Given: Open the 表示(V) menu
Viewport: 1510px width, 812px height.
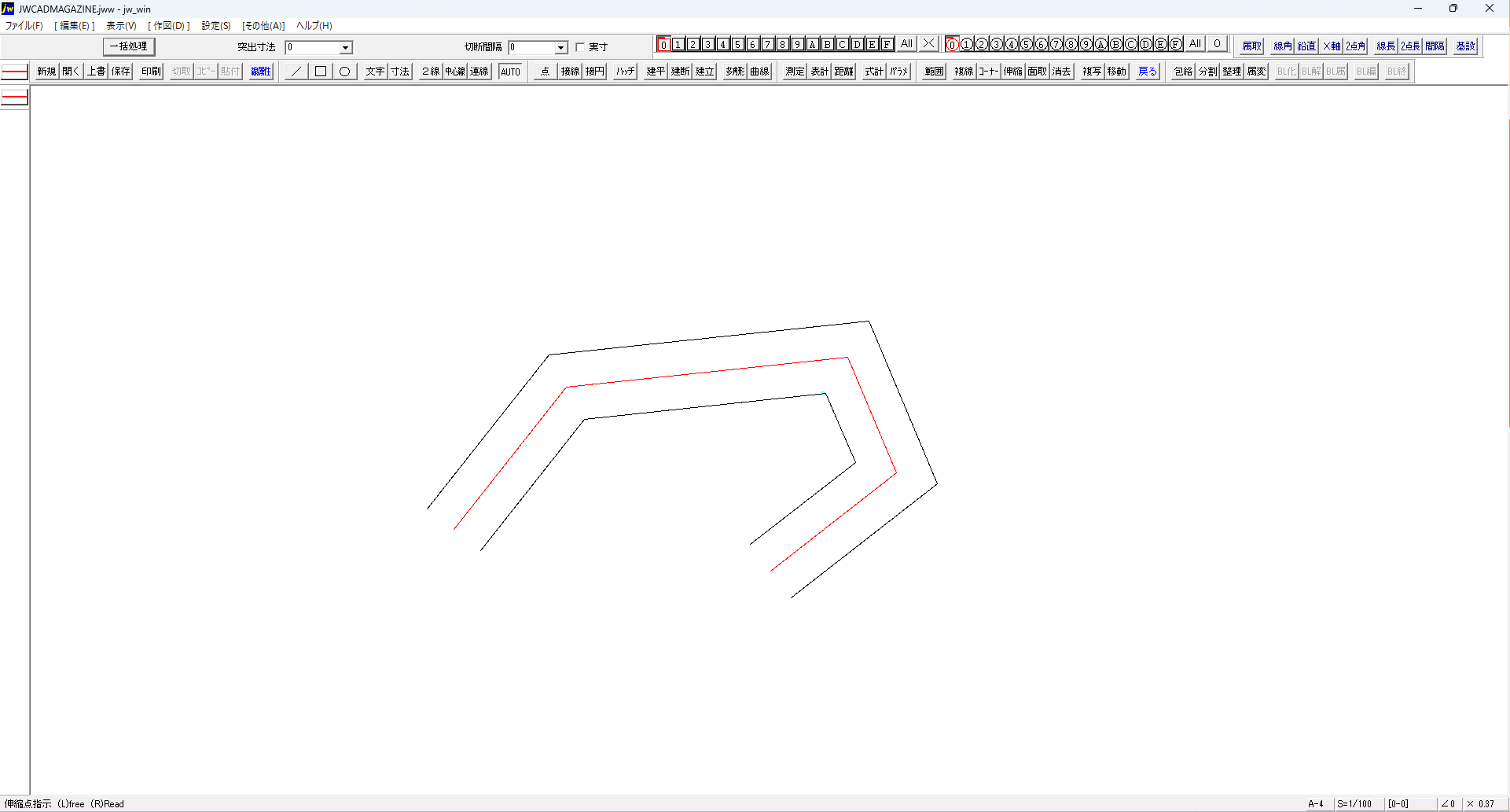Looking at the screenshot, I should tap(121, 26).
